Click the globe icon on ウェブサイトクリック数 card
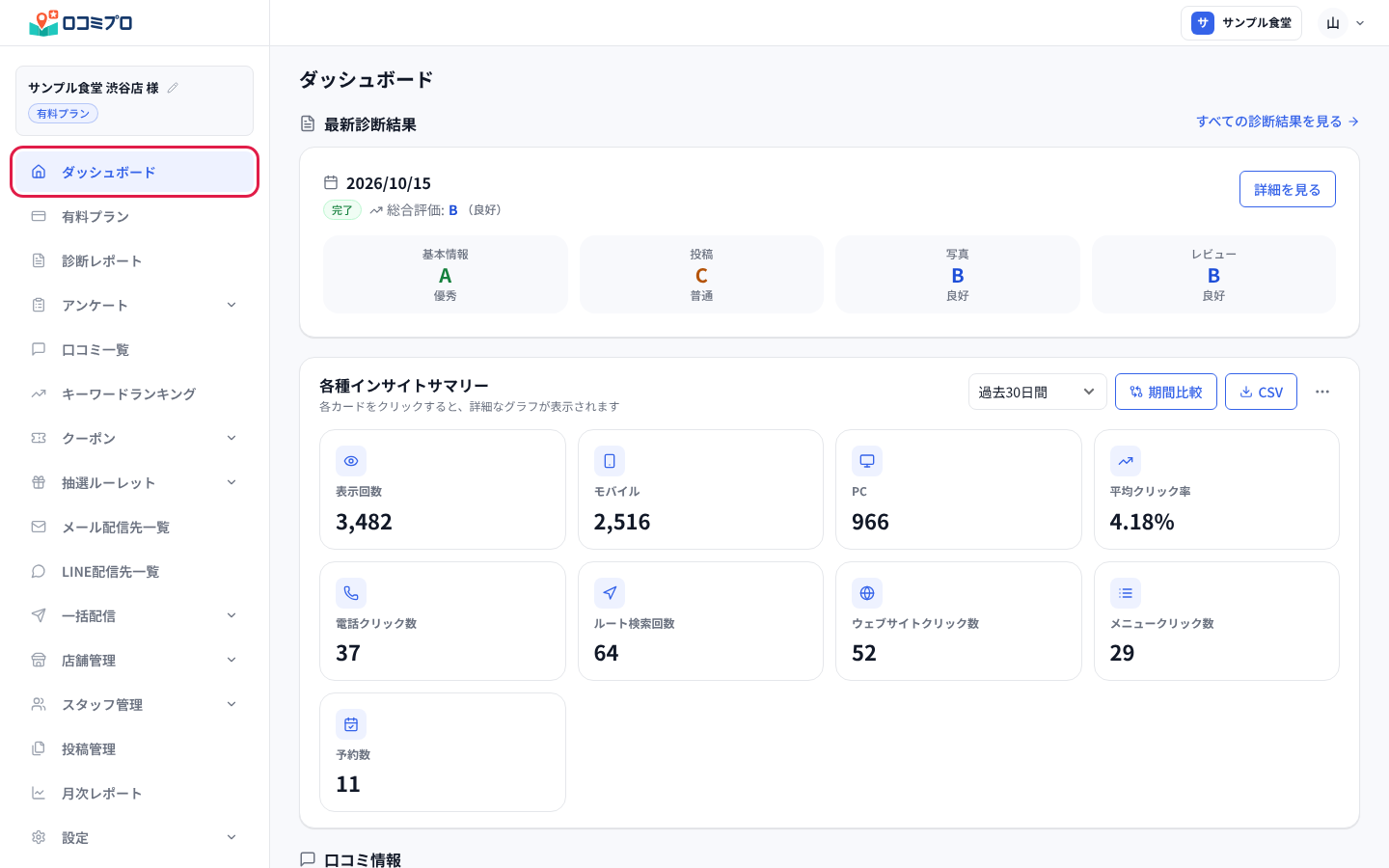This screenshot has width=1389, height=868. [867, 593]
